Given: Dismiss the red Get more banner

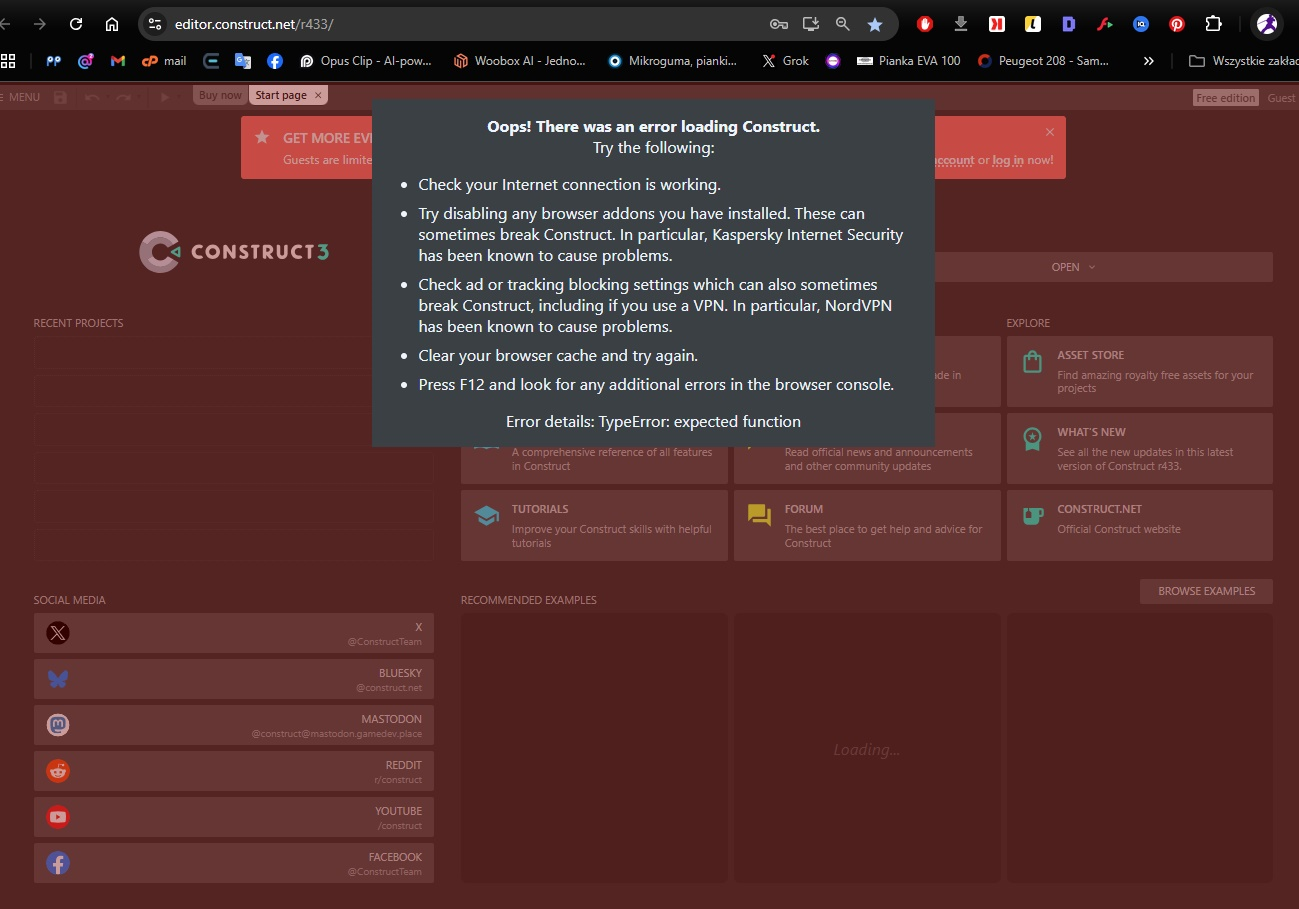Looking at the screenshot, I should pos(1049,132).
